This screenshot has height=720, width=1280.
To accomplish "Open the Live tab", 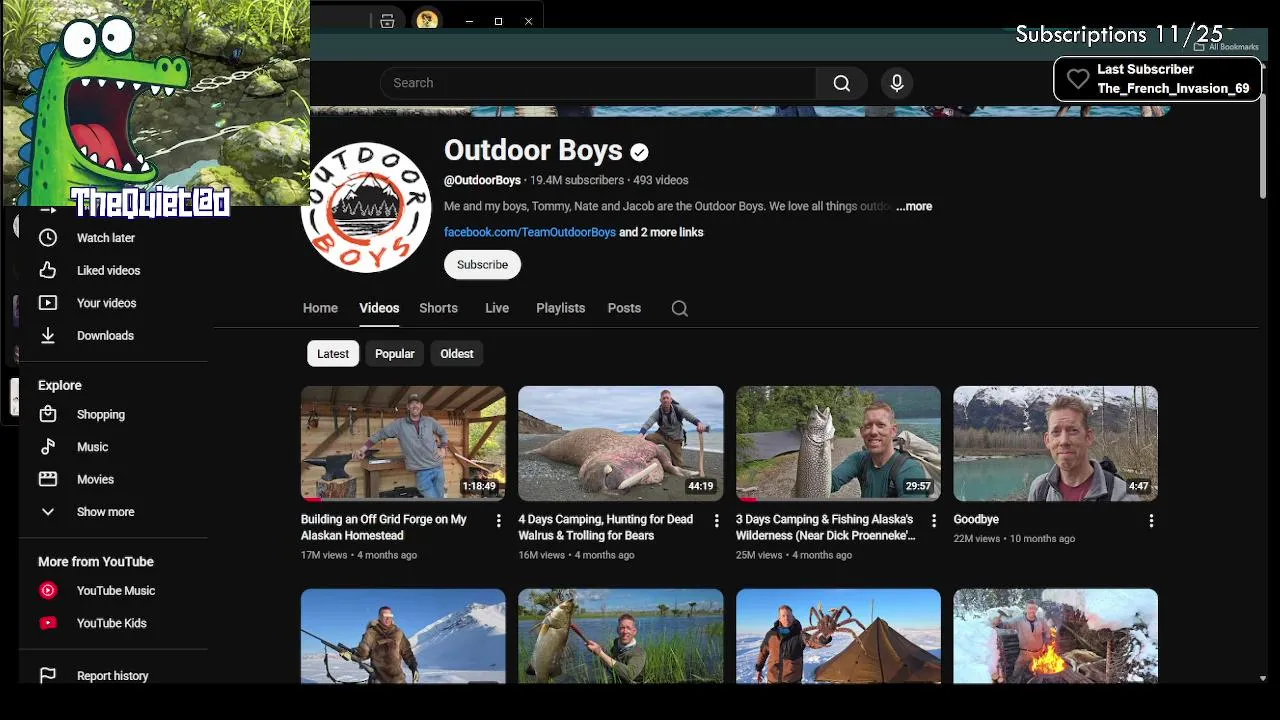I will tap(497, 308).
